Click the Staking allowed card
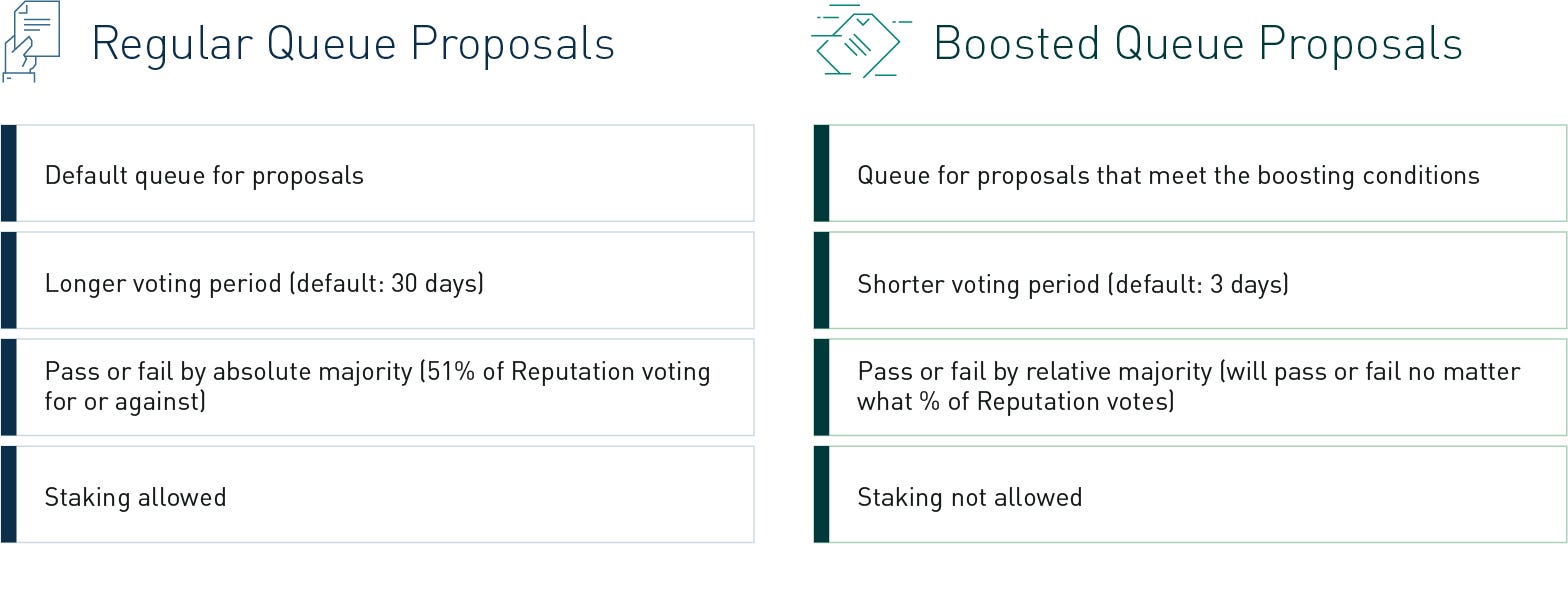Screen dimensions: 1568x597 coord(385,495)
